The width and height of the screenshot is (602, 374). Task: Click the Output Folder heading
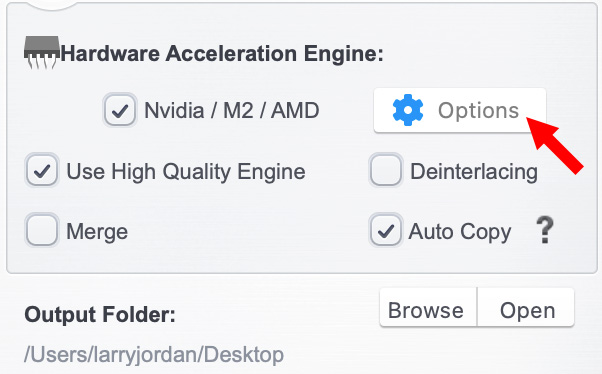(100, 315)
